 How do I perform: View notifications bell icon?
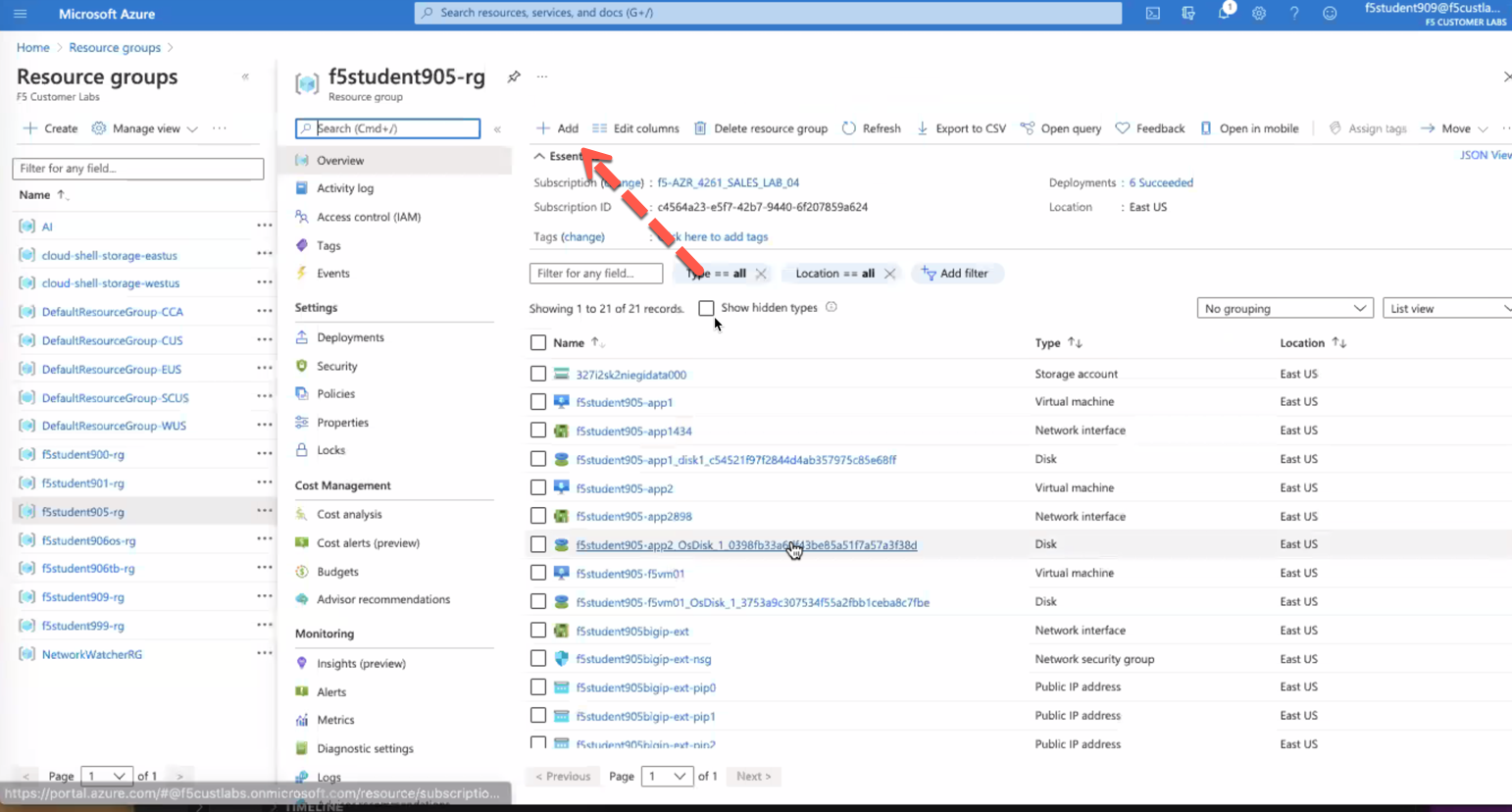pos(1224,14)
